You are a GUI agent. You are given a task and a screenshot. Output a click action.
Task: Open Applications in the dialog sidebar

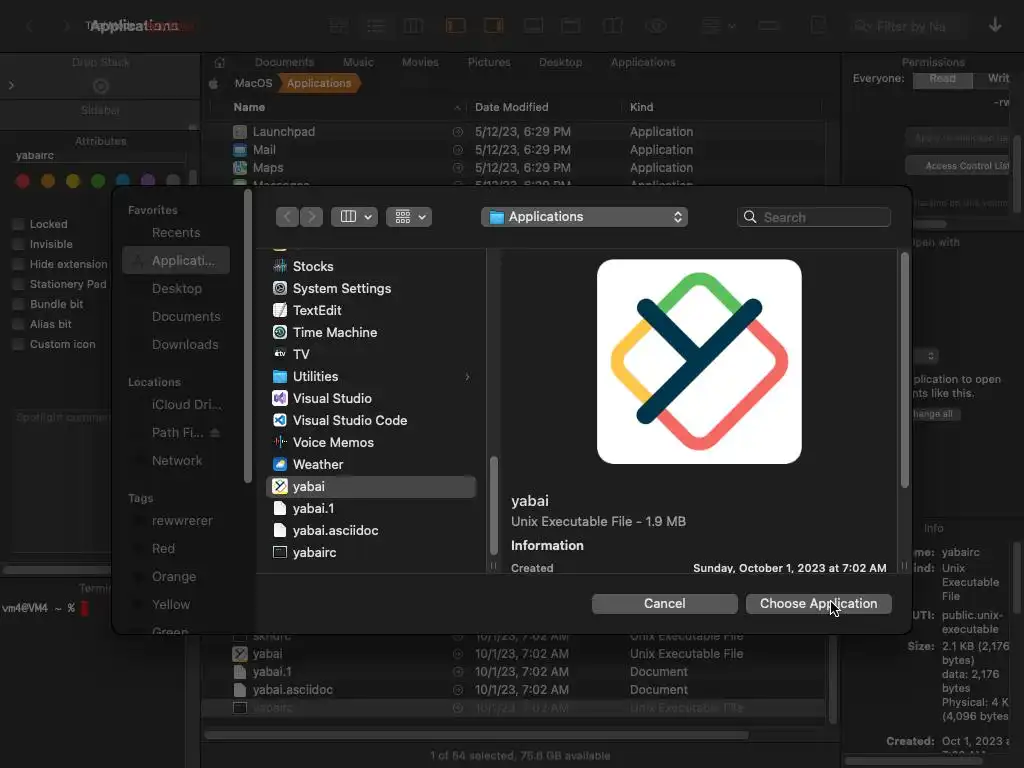pyautogui.click(x=176, y=260)
